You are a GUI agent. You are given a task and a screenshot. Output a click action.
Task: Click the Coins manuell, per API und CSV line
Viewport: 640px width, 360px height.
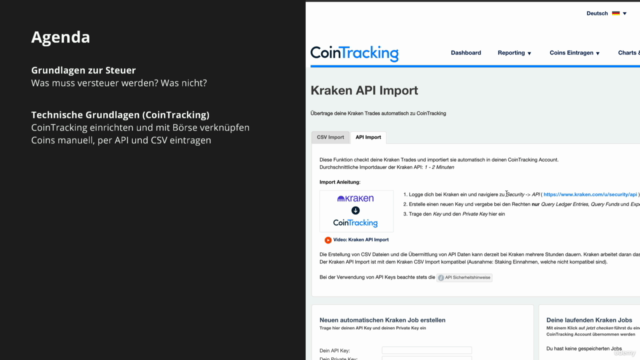click(121, 140)
